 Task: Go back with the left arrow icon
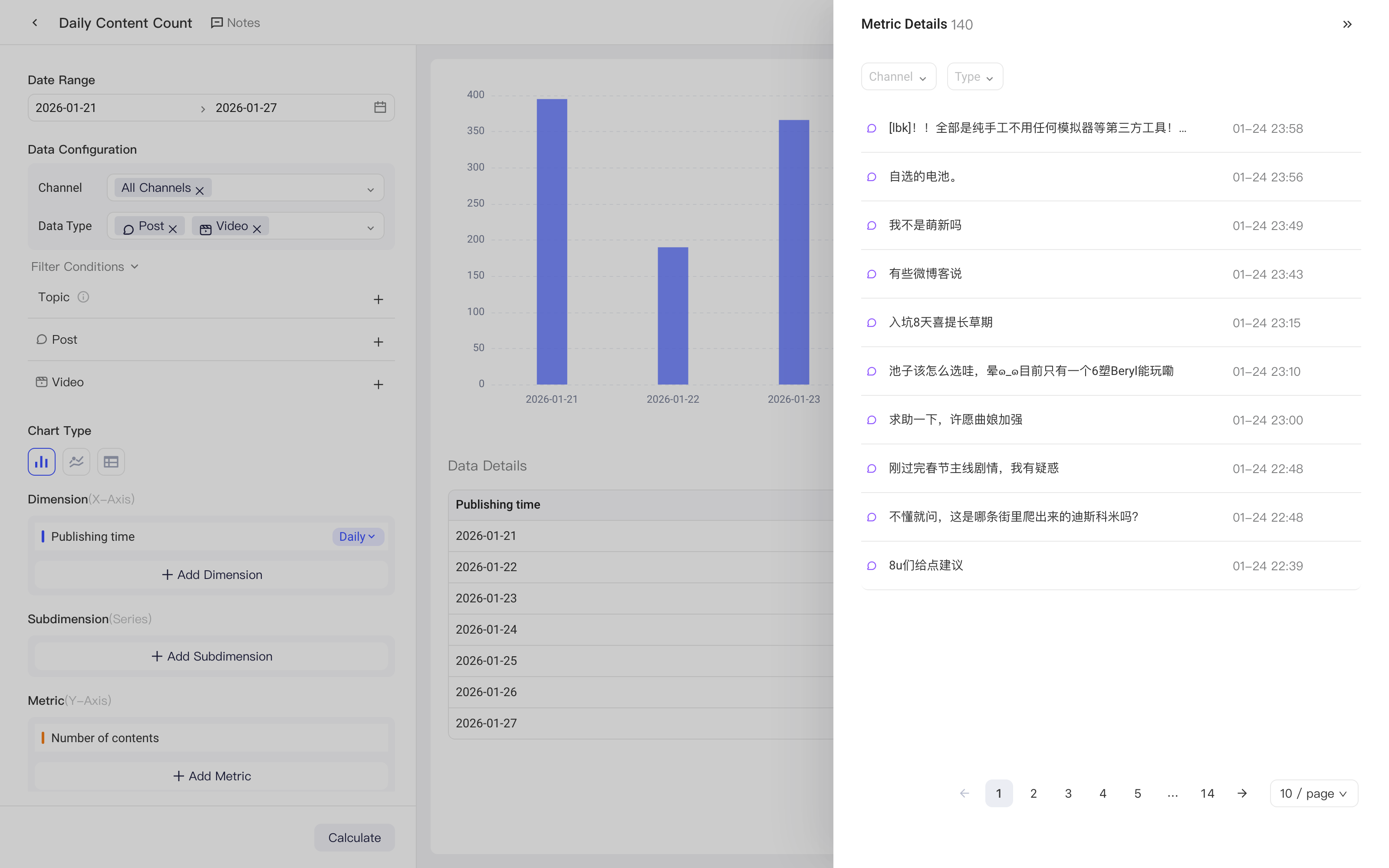pyautogui.click(x=34, y=23)
